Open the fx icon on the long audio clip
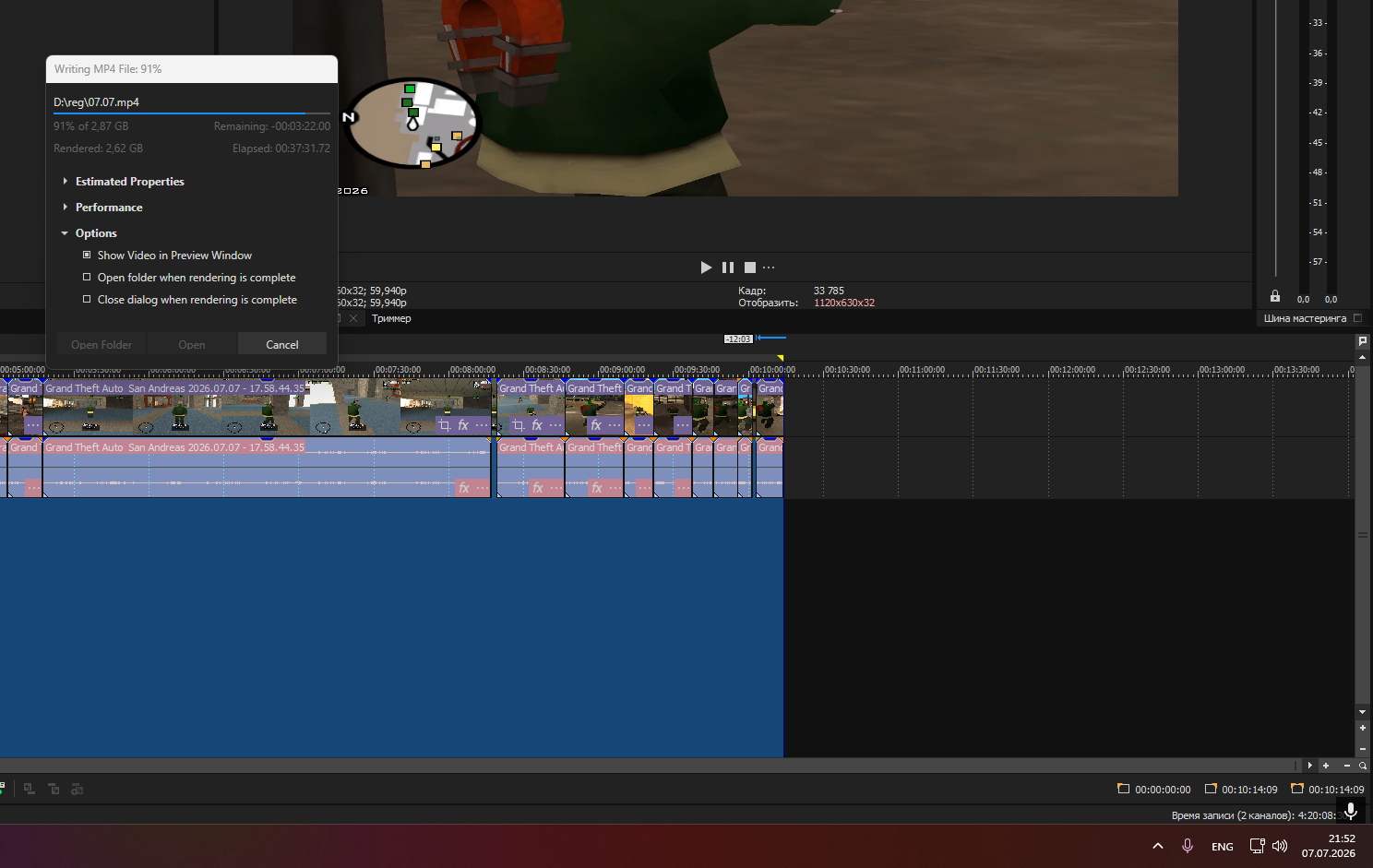The height and width of the screenshot is (868, 1373). pos(464,488)
